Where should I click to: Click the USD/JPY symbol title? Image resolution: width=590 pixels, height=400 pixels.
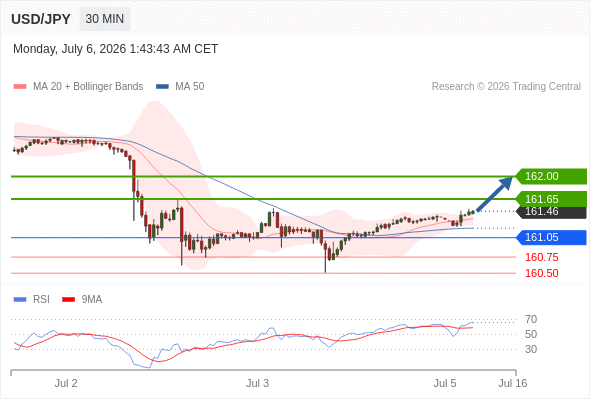click(x=41, y=19)
